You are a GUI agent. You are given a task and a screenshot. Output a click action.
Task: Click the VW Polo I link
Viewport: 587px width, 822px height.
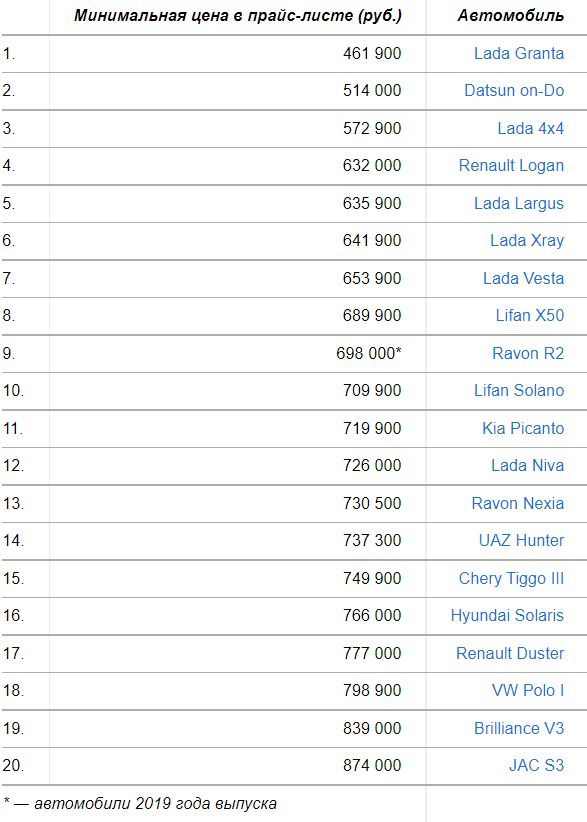click(x=528, y=690)
